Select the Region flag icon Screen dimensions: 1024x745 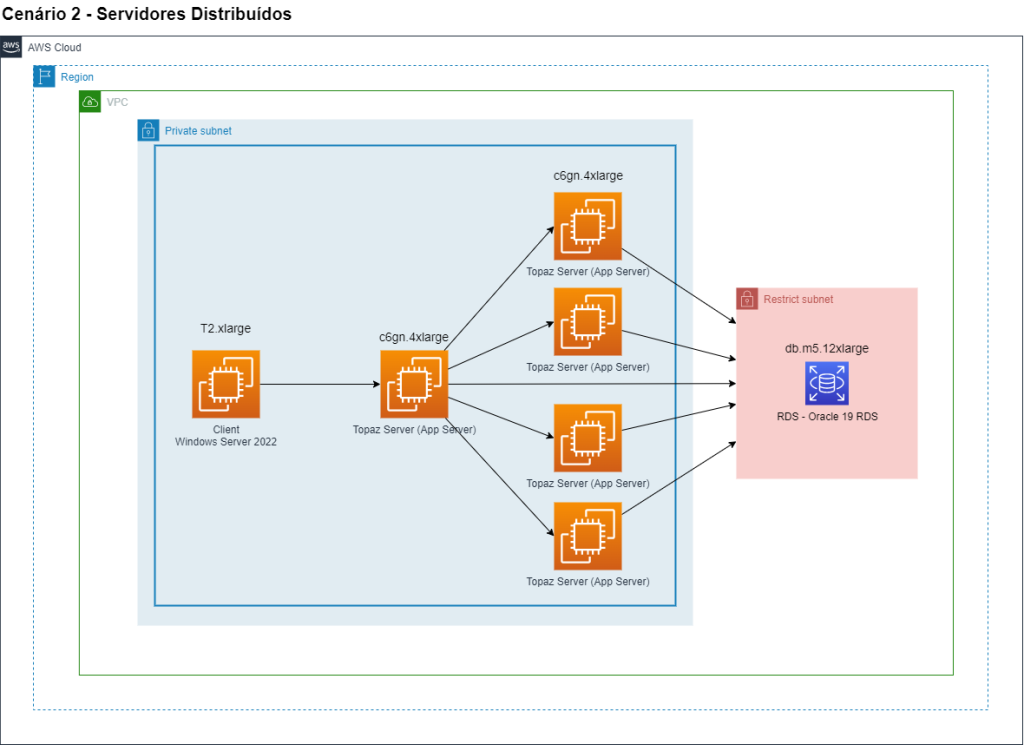pyautogui.click(x=44, y=76)
